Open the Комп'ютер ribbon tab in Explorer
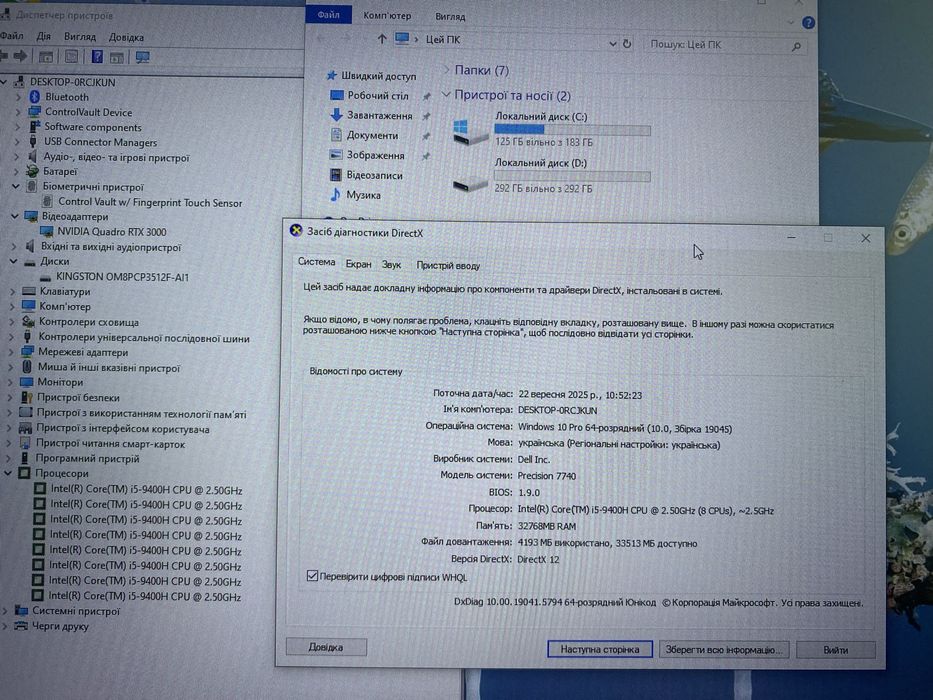The image size is (933, 700). 387,16
